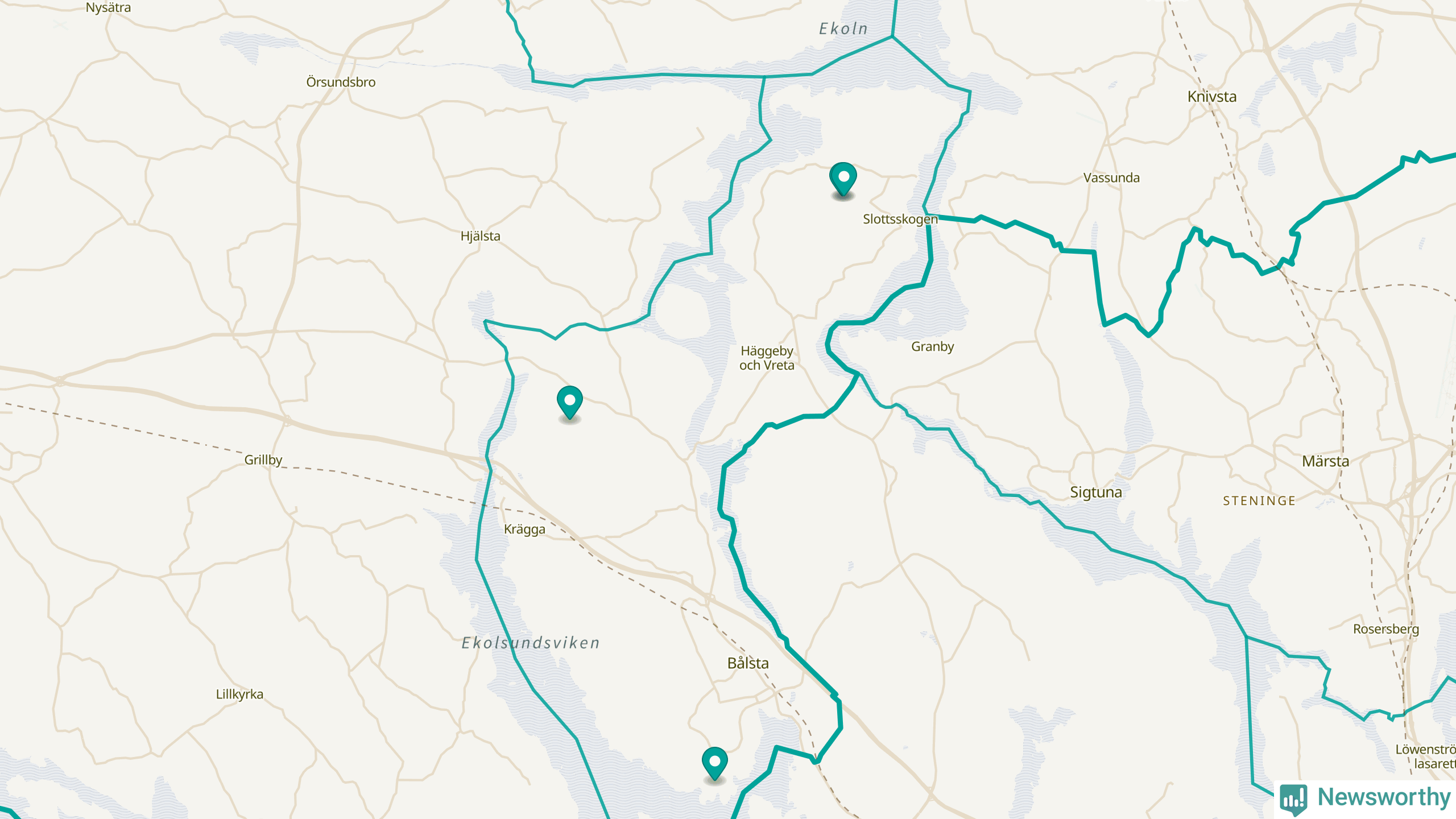The image size is (1456, 819).
Task: Click the Häggeby och Vreta label
Action: click(767, 358)
